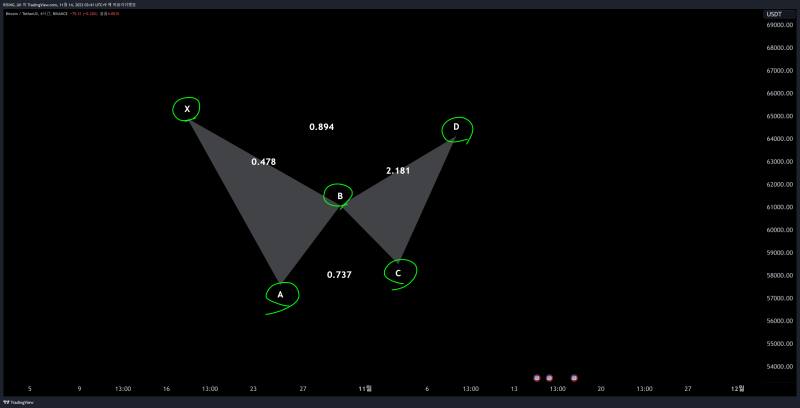Select the circled A point of the pattern
Screen dimensions: 800x408
click(281, 294)
